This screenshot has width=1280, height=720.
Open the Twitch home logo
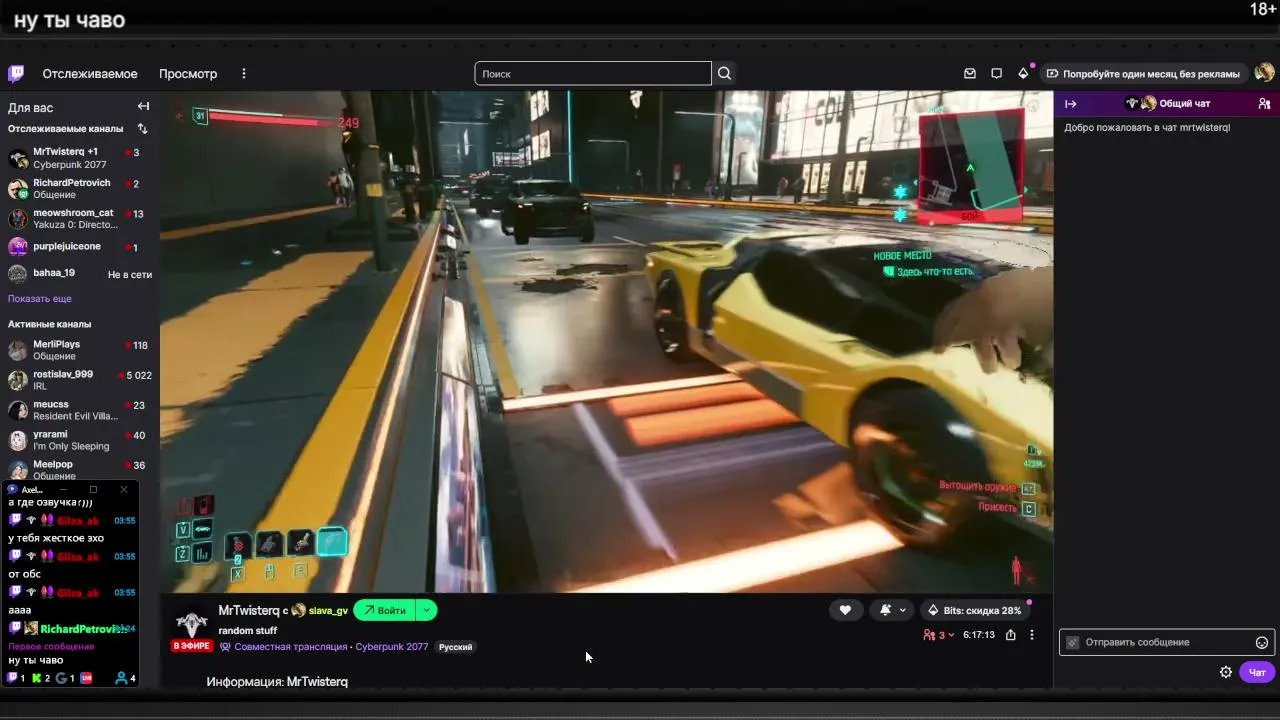click(x=16, y=74)
